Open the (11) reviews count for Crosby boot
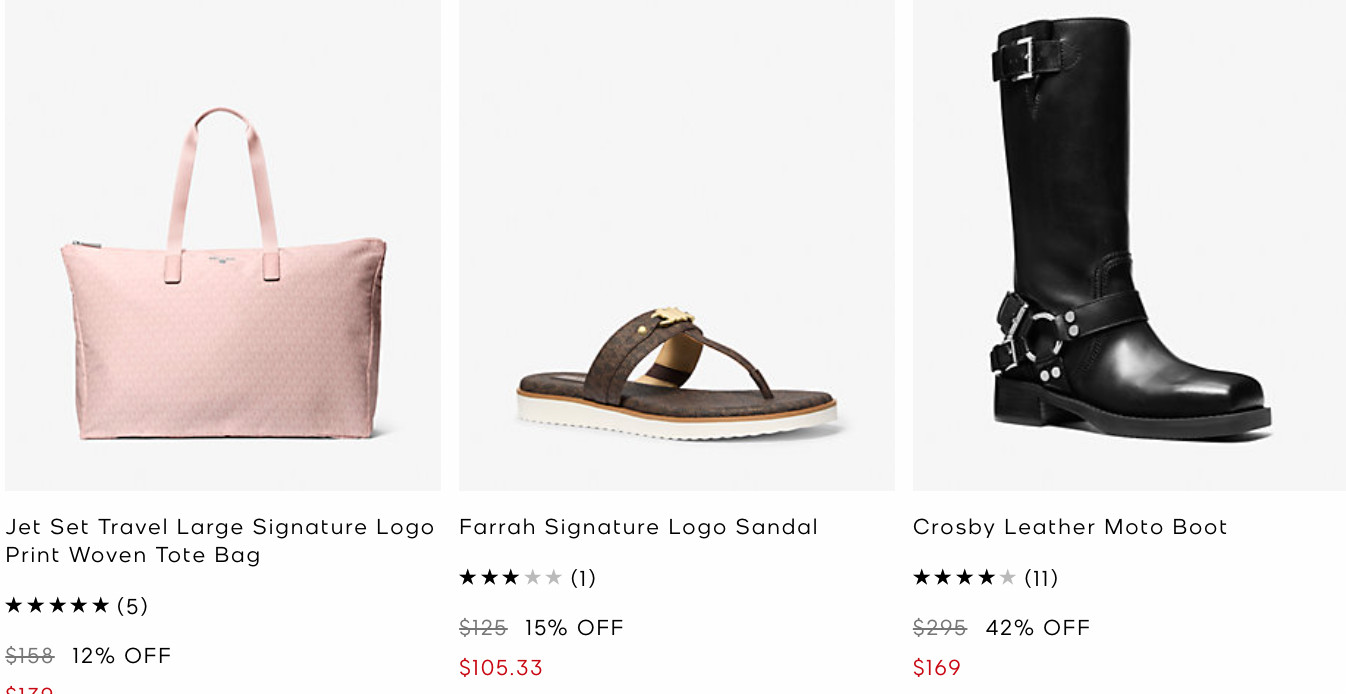Screen dimensions: 1346x694 click(x=1041, y=578)
